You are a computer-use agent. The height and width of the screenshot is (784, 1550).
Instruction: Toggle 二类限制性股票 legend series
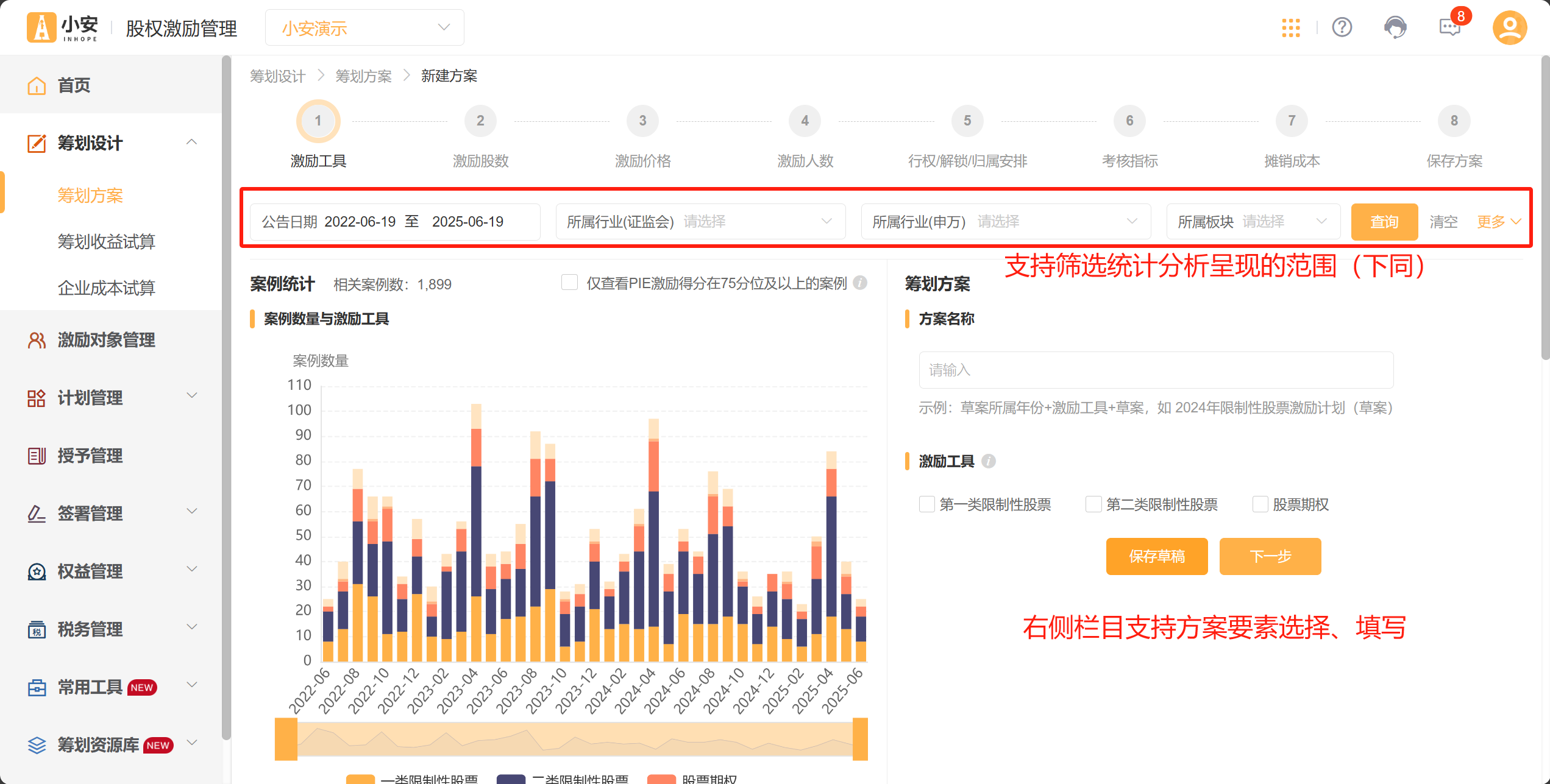pyautogui.click(x=563, y=779)
